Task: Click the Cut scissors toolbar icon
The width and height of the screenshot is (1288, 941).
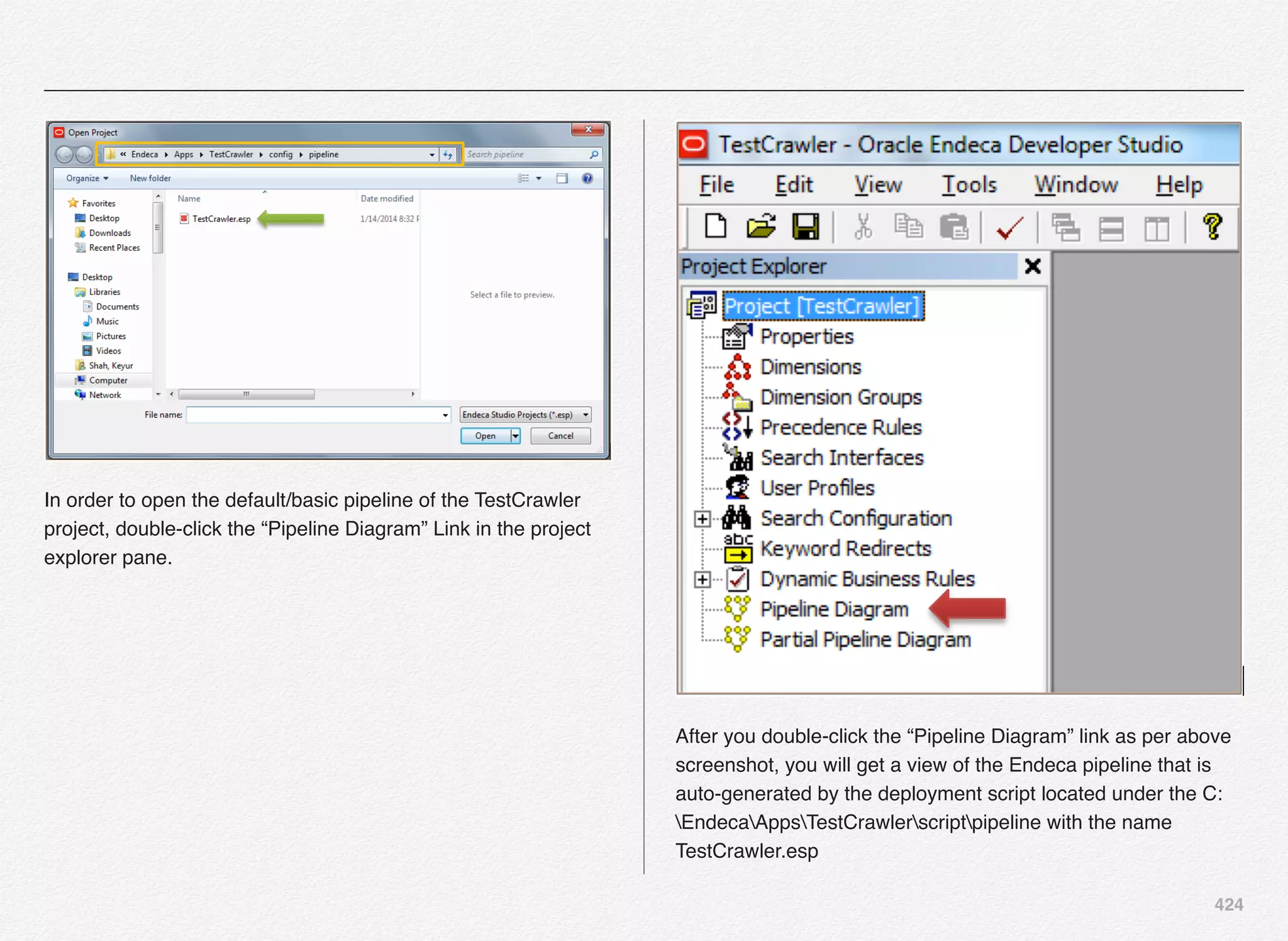Action: coord(863,226)
